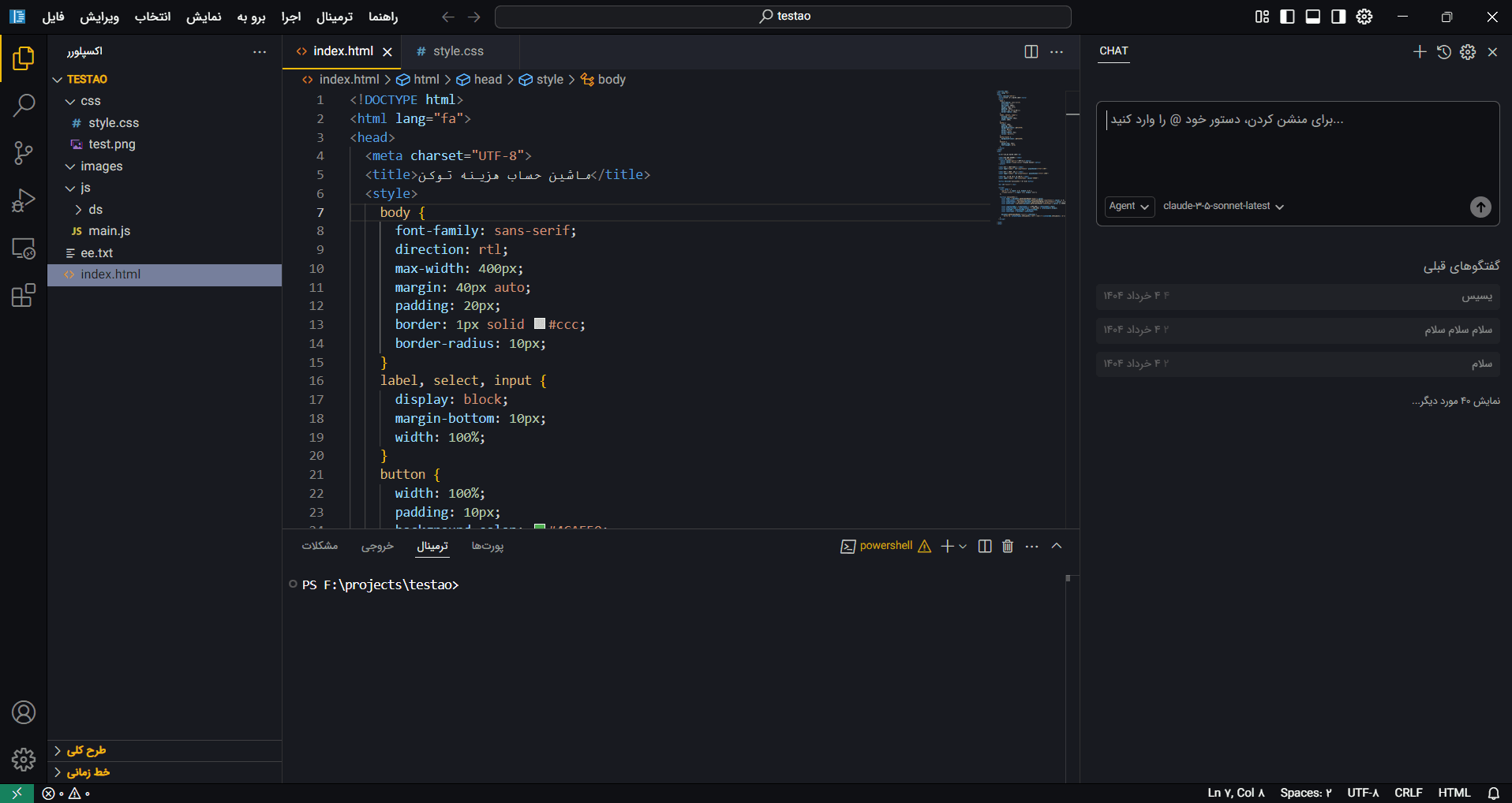Toggle the bottom panel visibility

click(x=1313, y=17)
